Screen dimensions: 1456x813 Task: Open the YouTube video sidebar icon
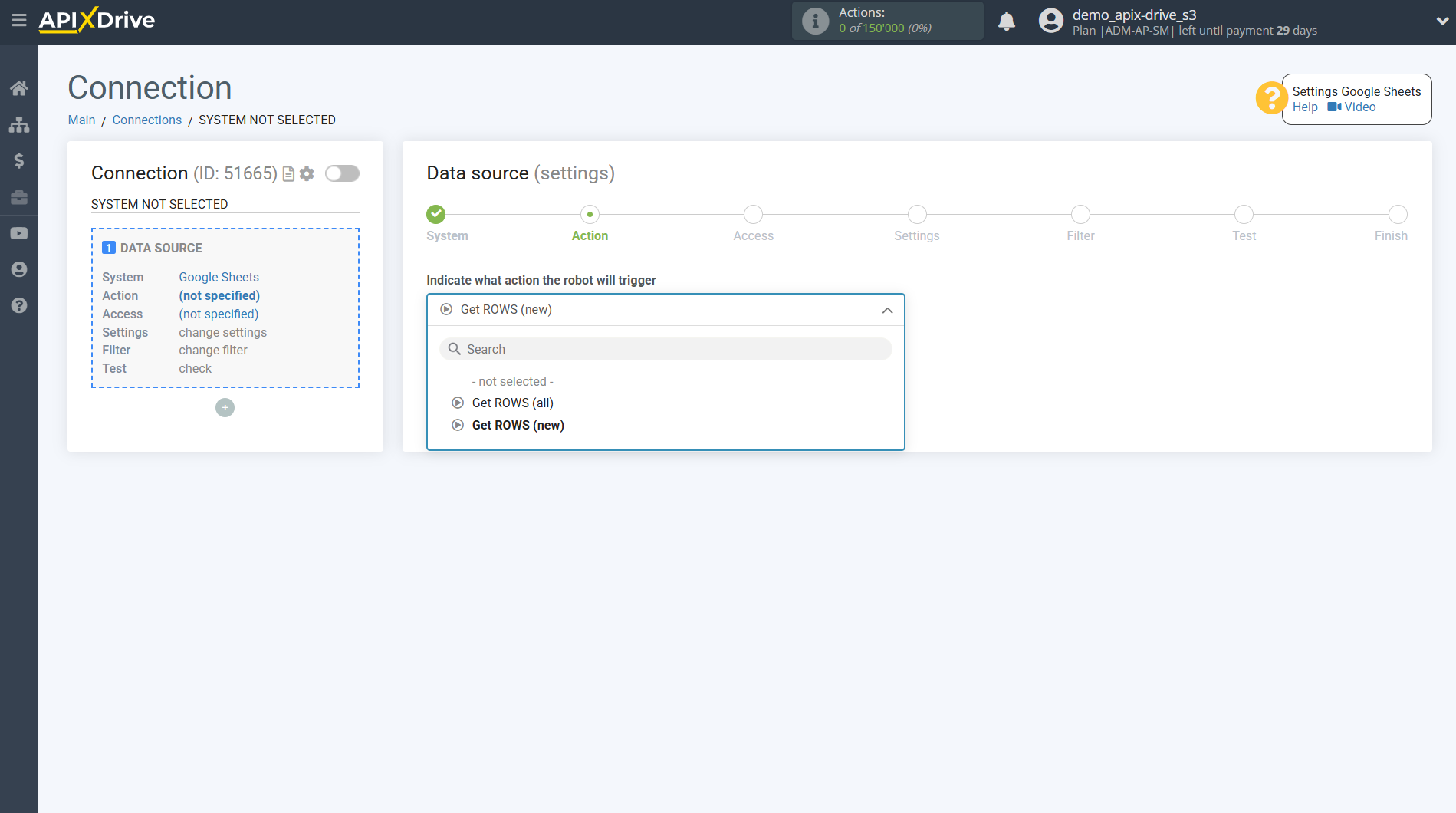pyautogui.click(x=19, y=233)
